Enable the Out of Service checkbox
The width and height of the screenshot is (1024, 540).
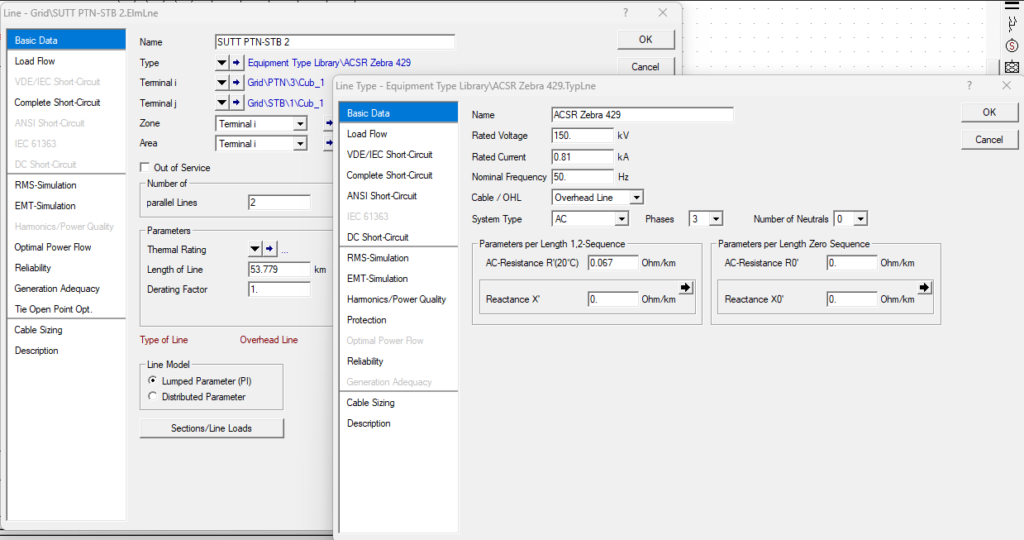point(145,168)
